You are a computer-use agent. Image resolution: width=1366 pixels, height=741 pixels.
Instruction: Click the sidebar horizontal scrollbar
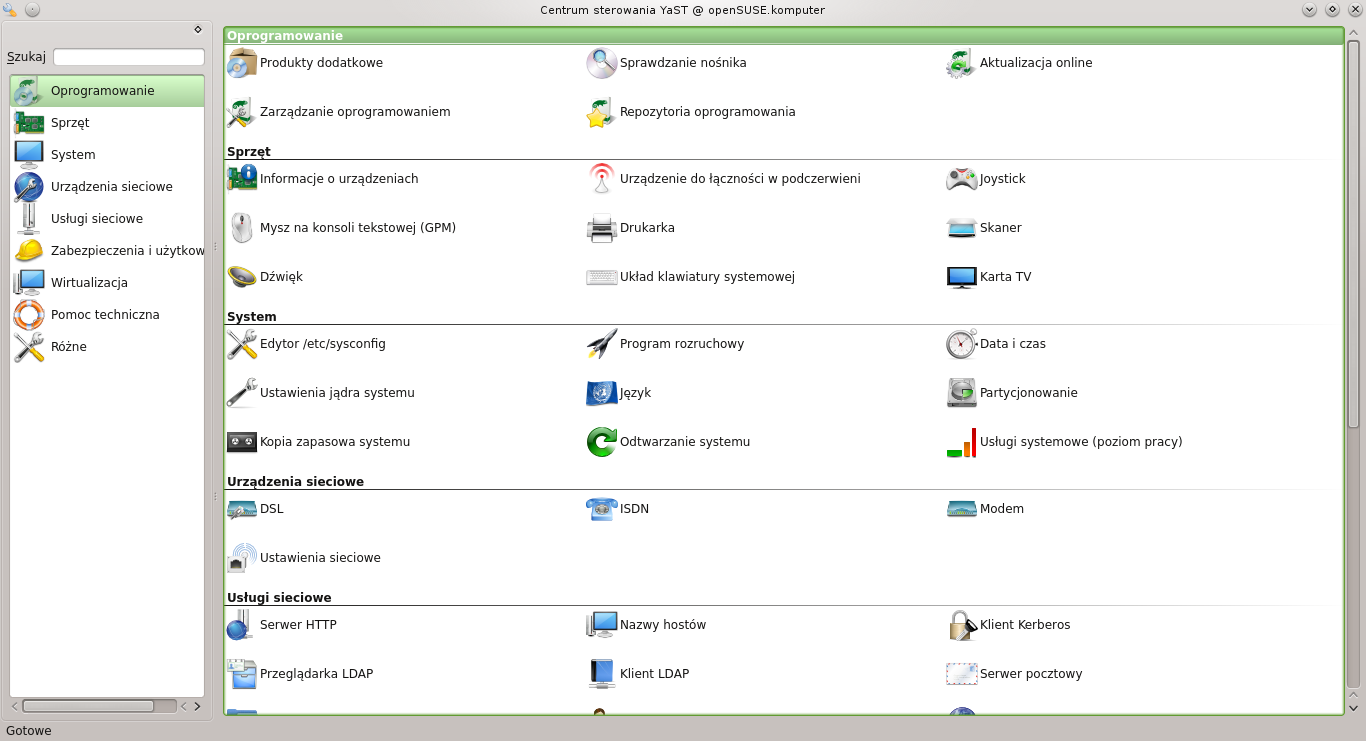pos(88,706)
